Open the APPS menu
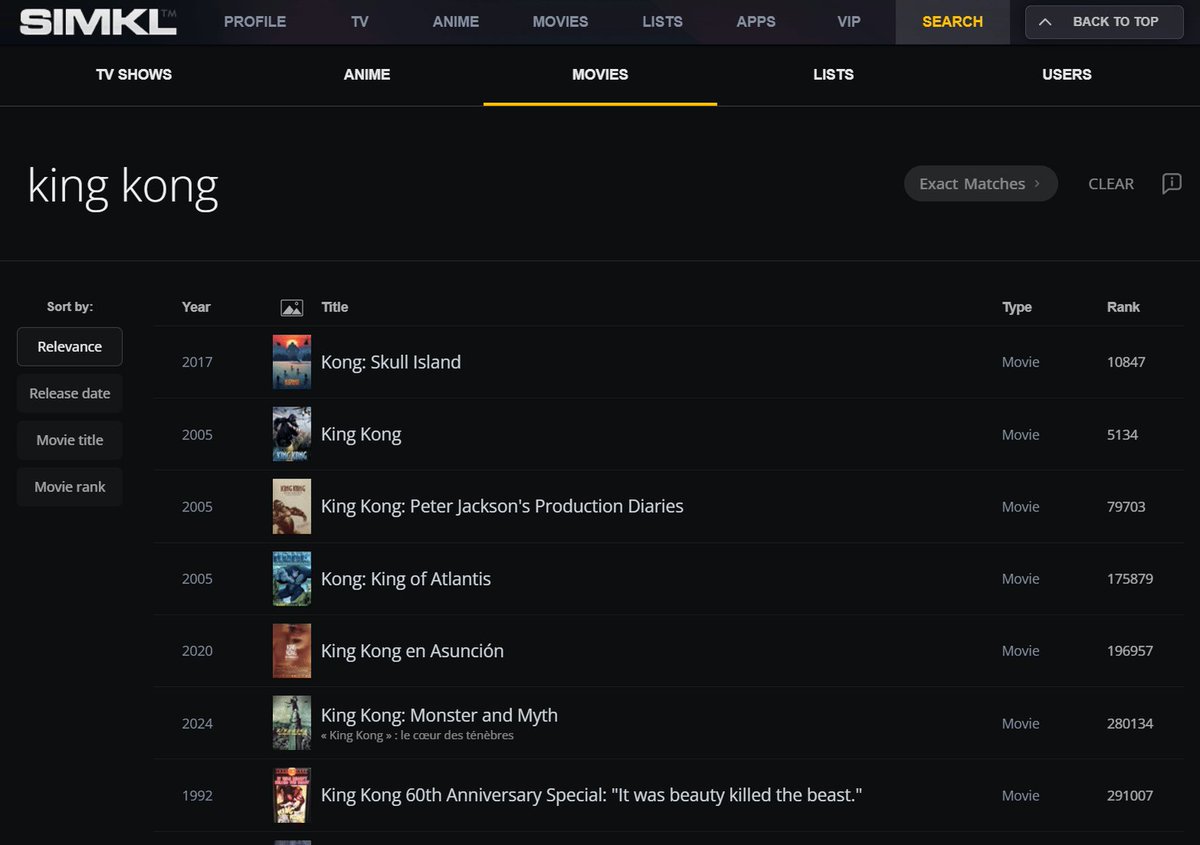Viewport: 1200px width, 845px height. coord(756,22)
